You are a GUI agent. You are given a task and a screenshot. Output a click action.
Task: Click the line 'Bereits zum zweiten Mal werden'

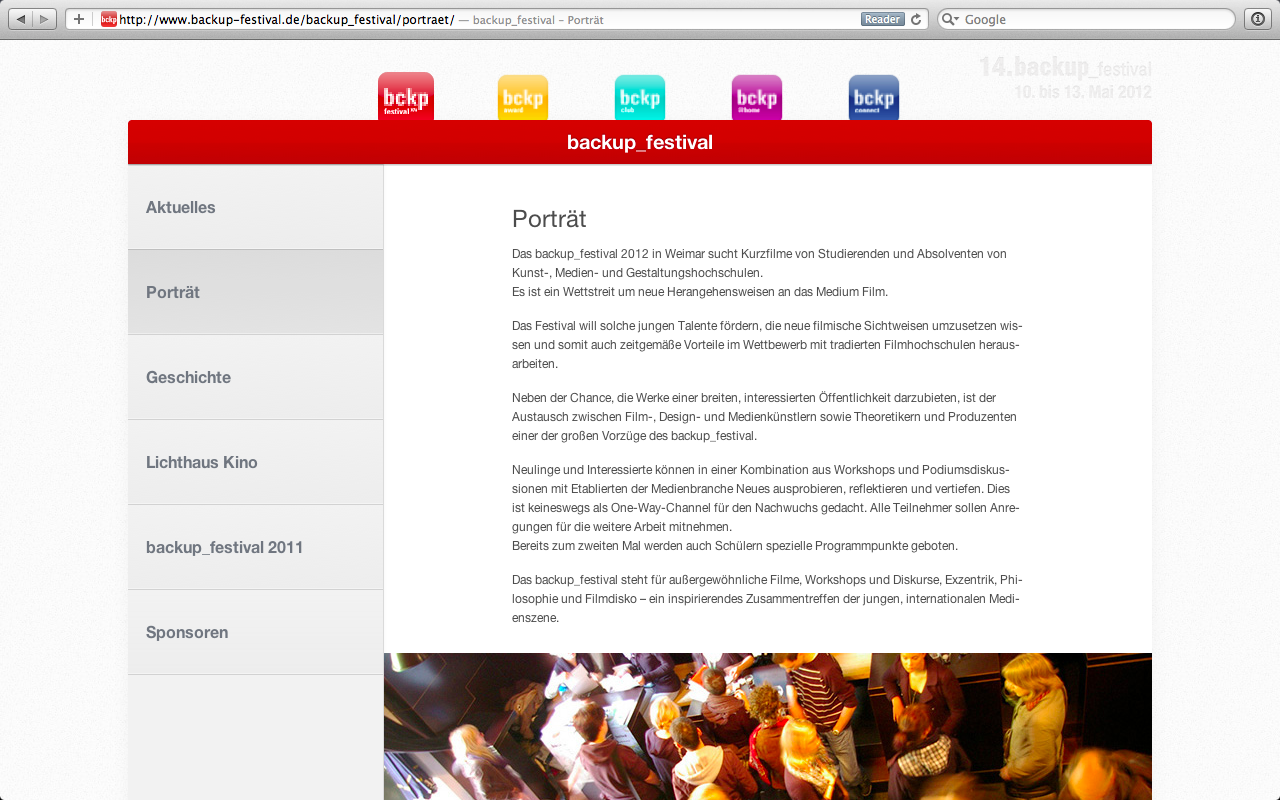pos(735,546)
